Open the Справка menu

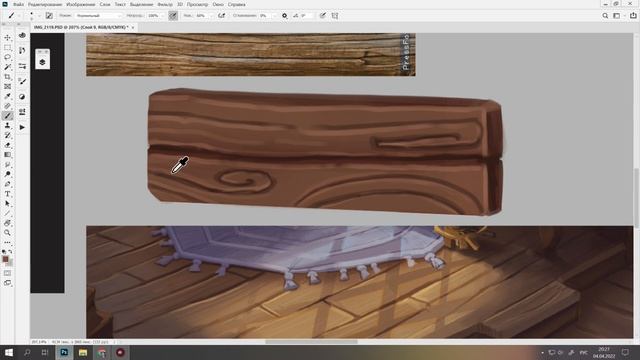pos(237,4)
